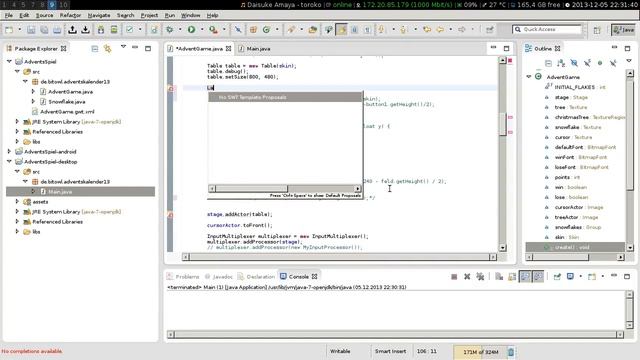
Task: Toggle Hide Non-Public Members in Outline
Action: coord(600,63)
